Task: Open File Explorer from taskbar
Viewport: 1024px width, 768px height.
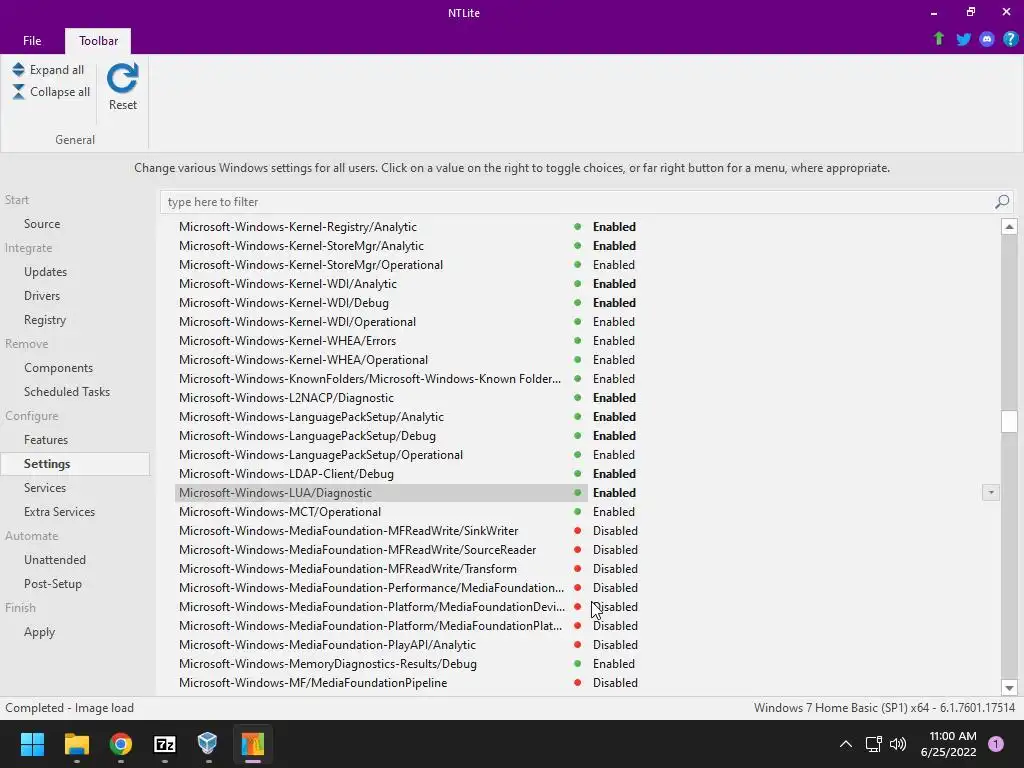Action: 76,744
